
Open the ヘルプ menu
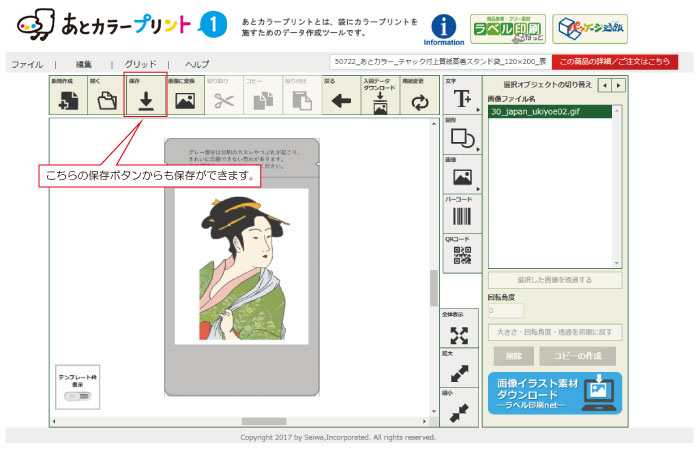[197, 64]
